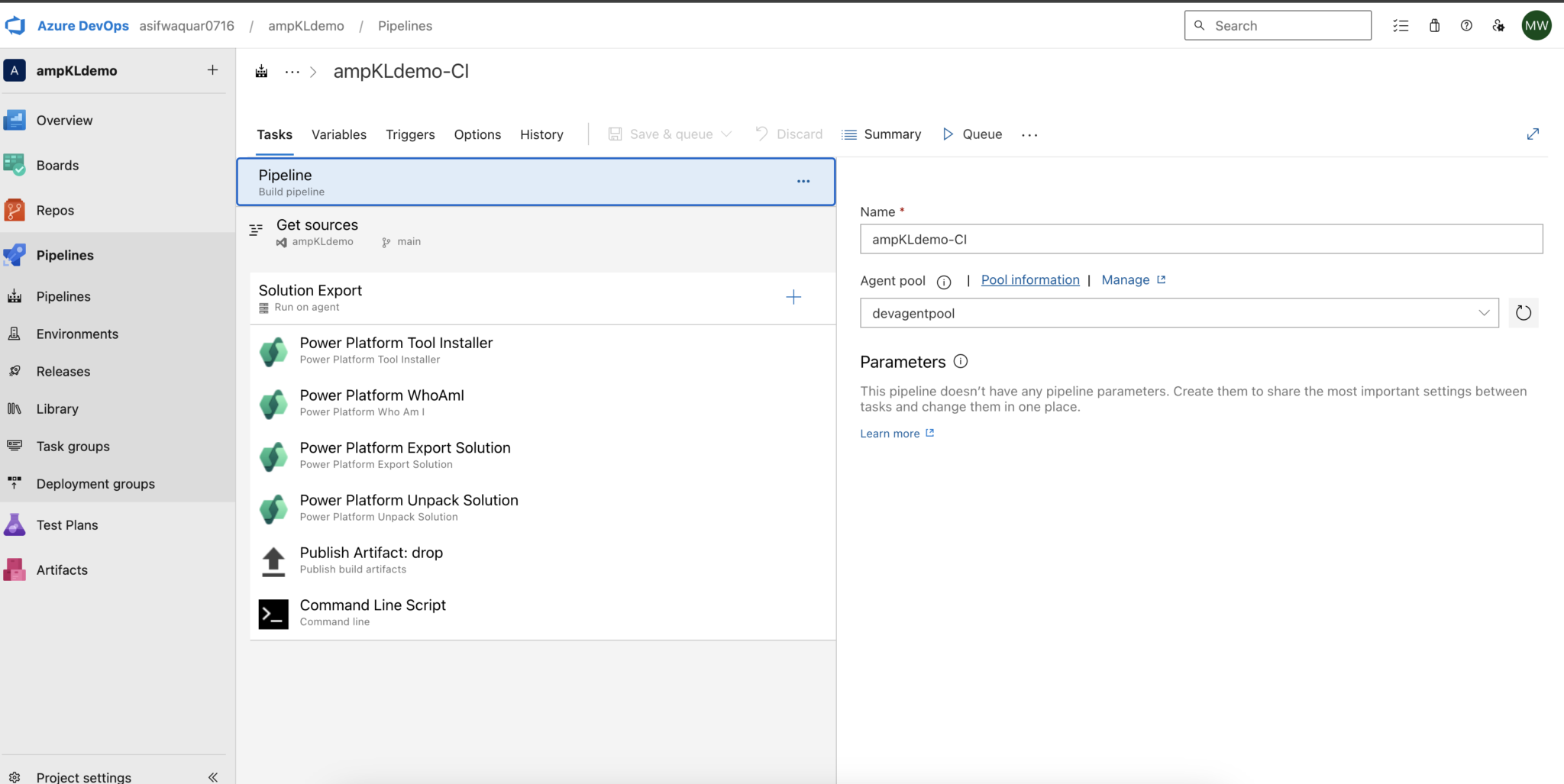Image resolution: width=1564 pixels, height=784 pixels.
Task: Switch to the Variables tab
Action: [338, 134]
